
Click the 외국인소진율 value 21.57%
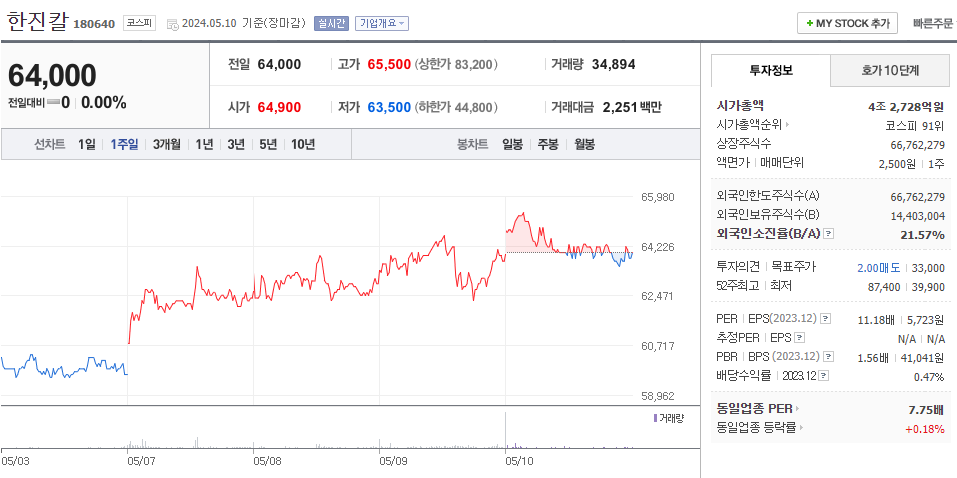923,234
